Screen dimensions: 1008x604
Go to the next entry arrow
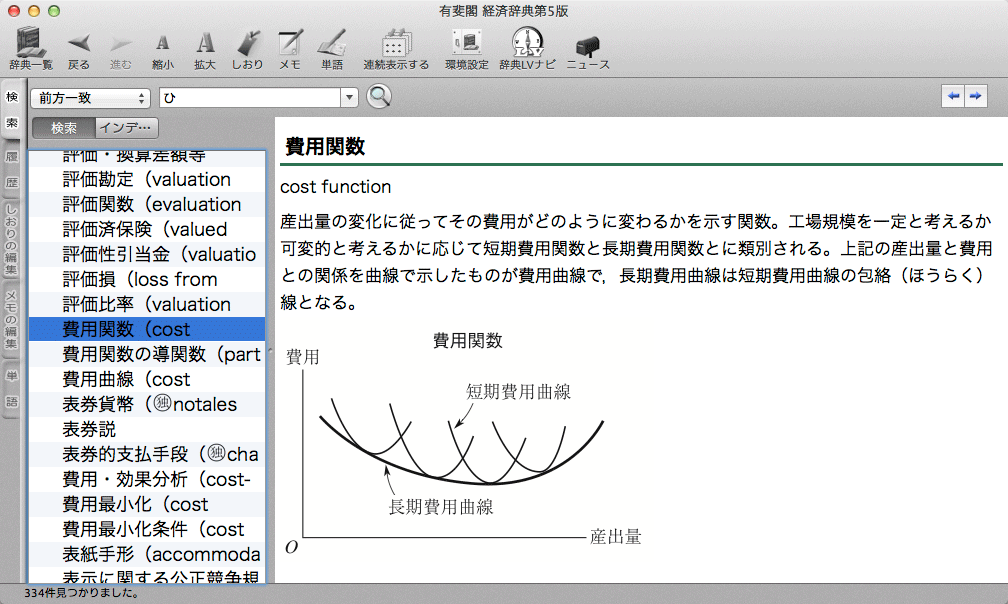click(x=974, y=96)
